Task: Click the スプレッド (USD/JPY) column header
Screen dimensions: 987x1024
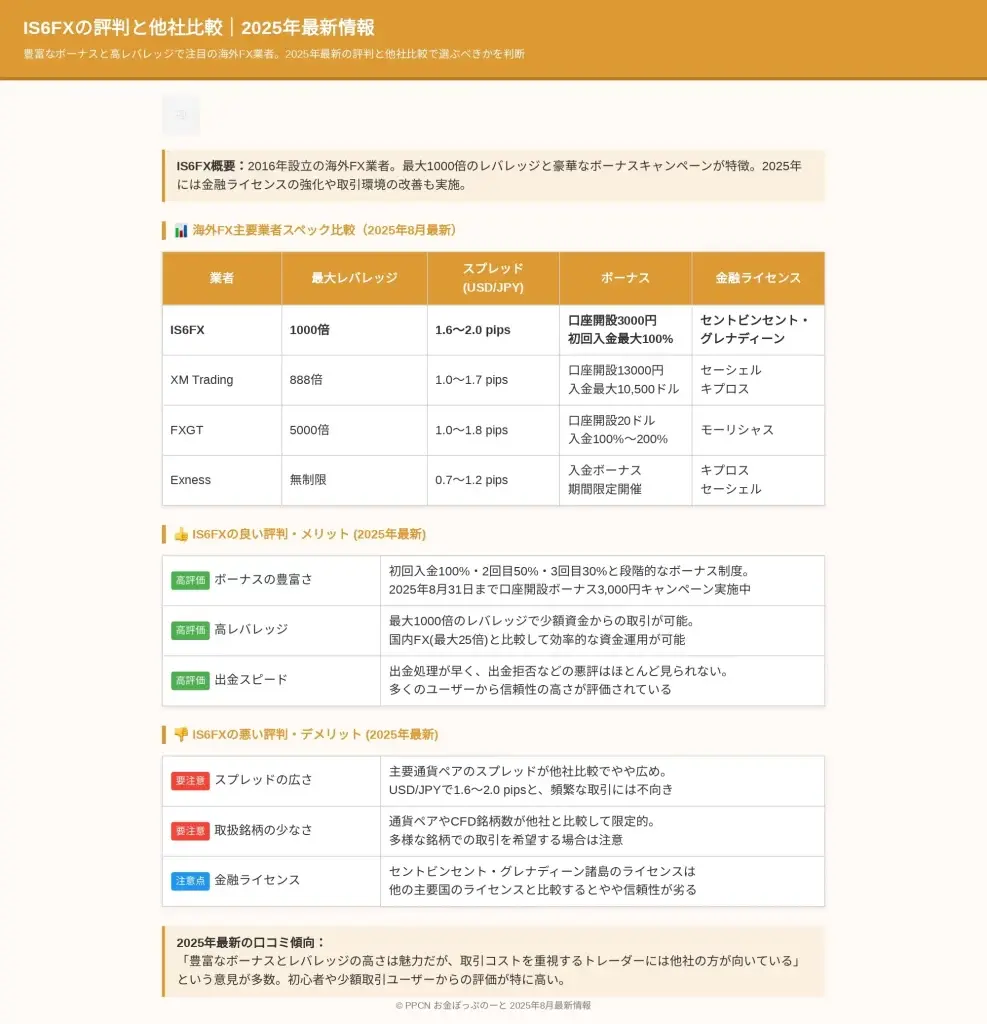Action: (x=493, y=278)
